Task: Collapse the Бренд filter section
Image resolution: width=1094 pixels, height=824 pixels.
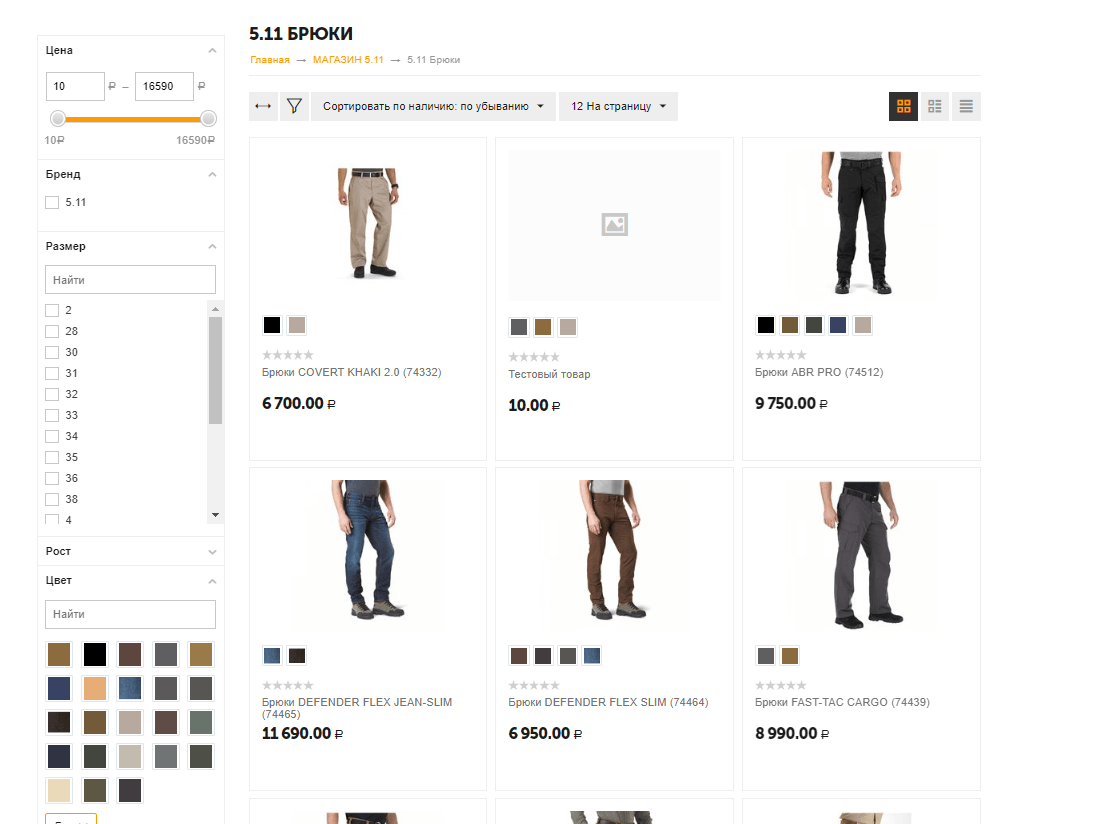Action: point(212,174)
